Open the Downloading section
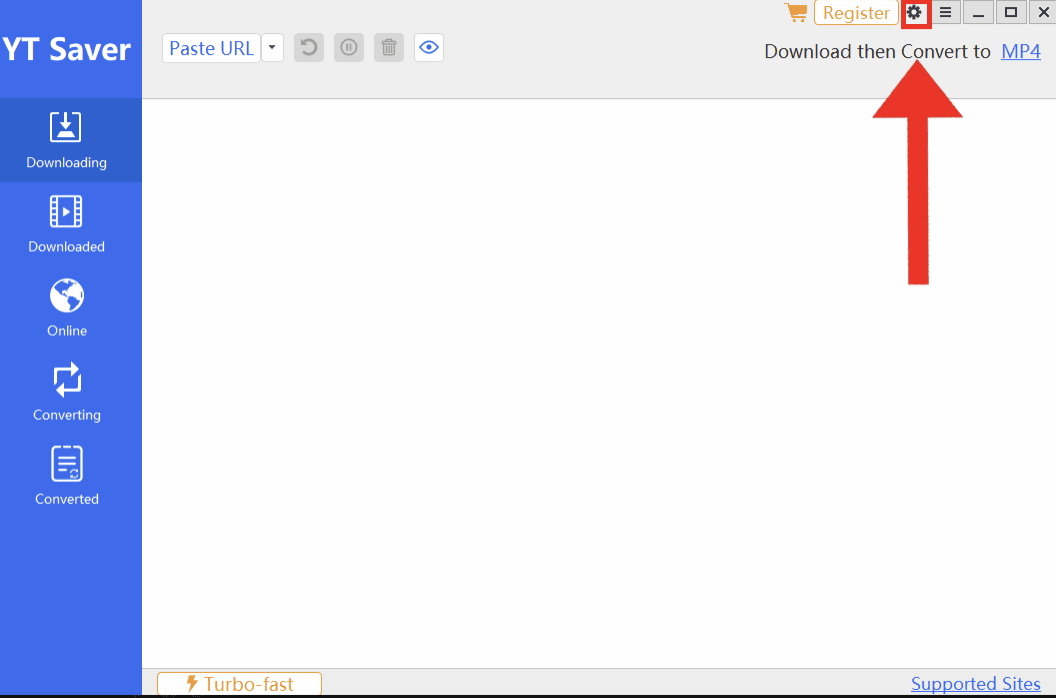 point(70,140)
